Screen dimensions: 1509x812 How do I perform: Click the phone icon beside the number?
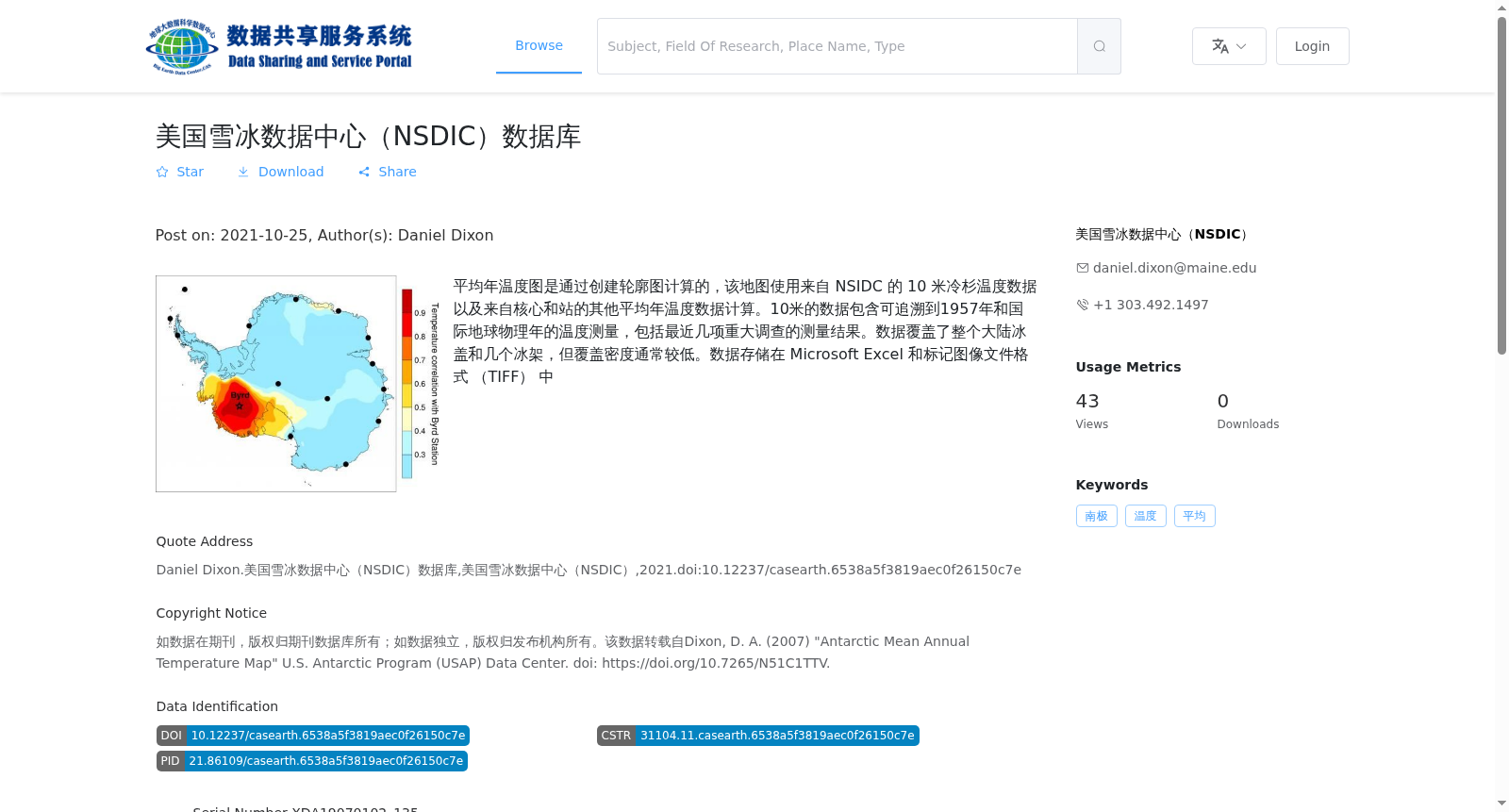tap(1083, 305)
